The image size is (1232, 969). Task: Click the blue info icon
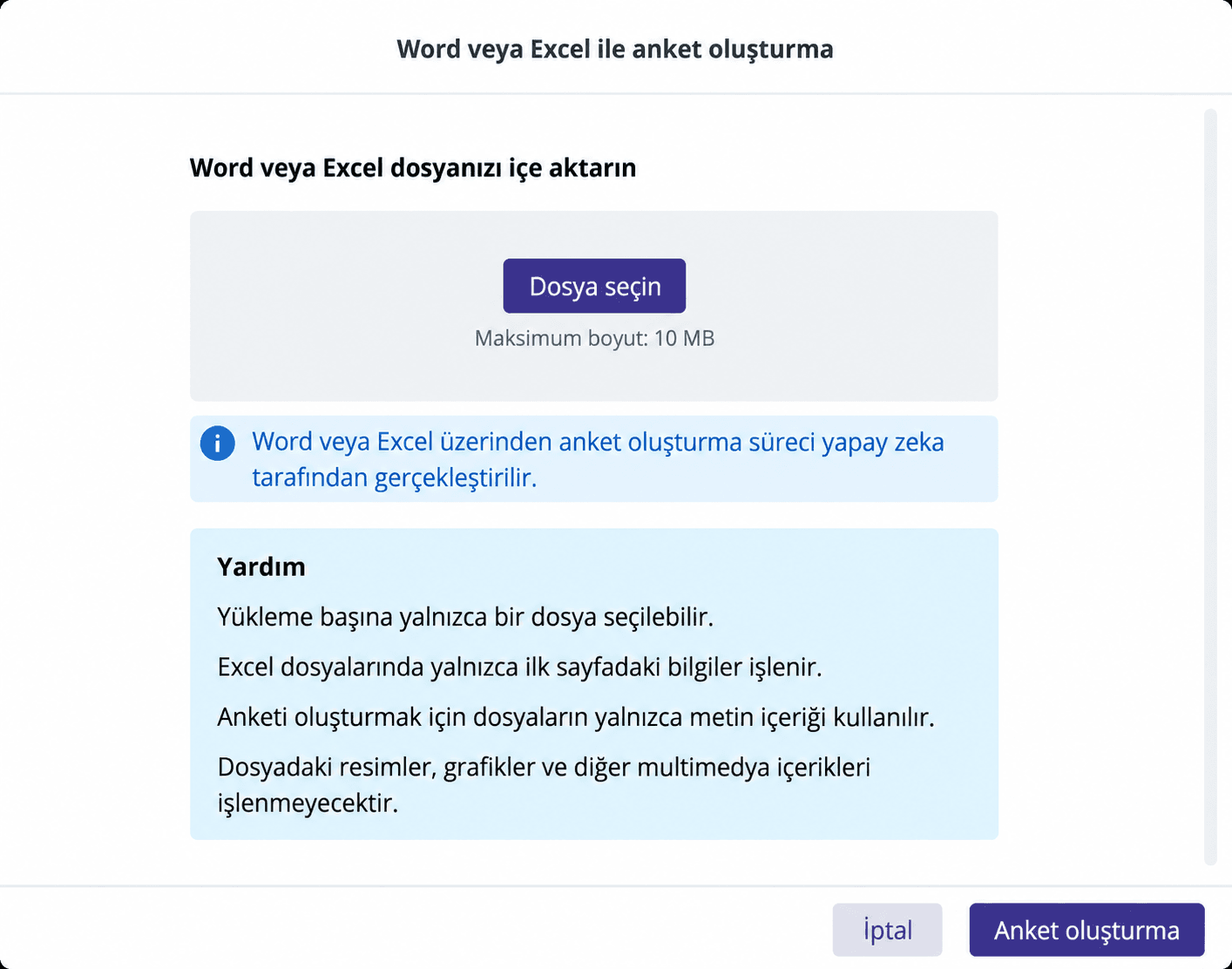coord(217,443)
